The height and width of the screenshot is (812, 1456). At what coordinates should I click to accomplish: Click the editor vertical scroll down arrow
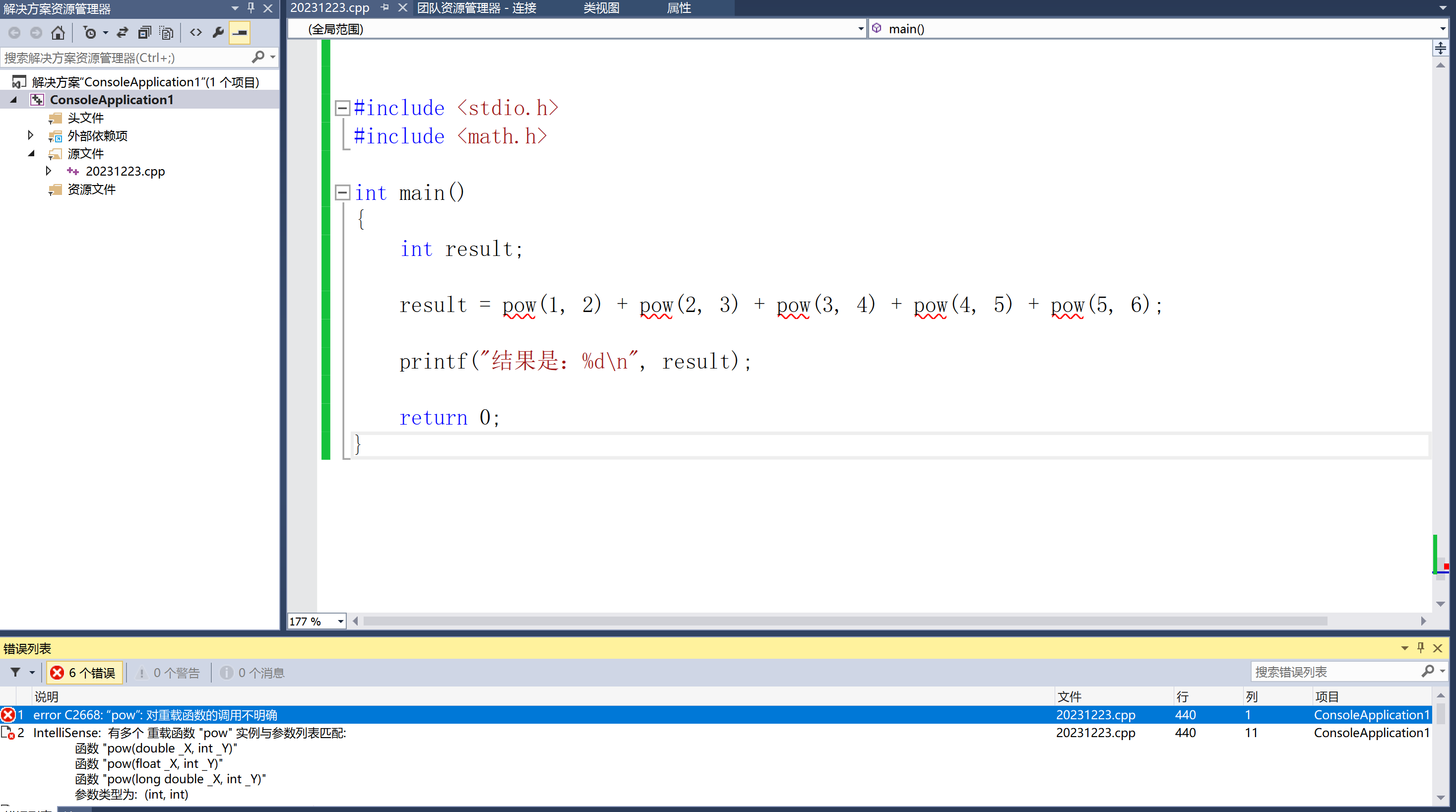[1440, 604]
